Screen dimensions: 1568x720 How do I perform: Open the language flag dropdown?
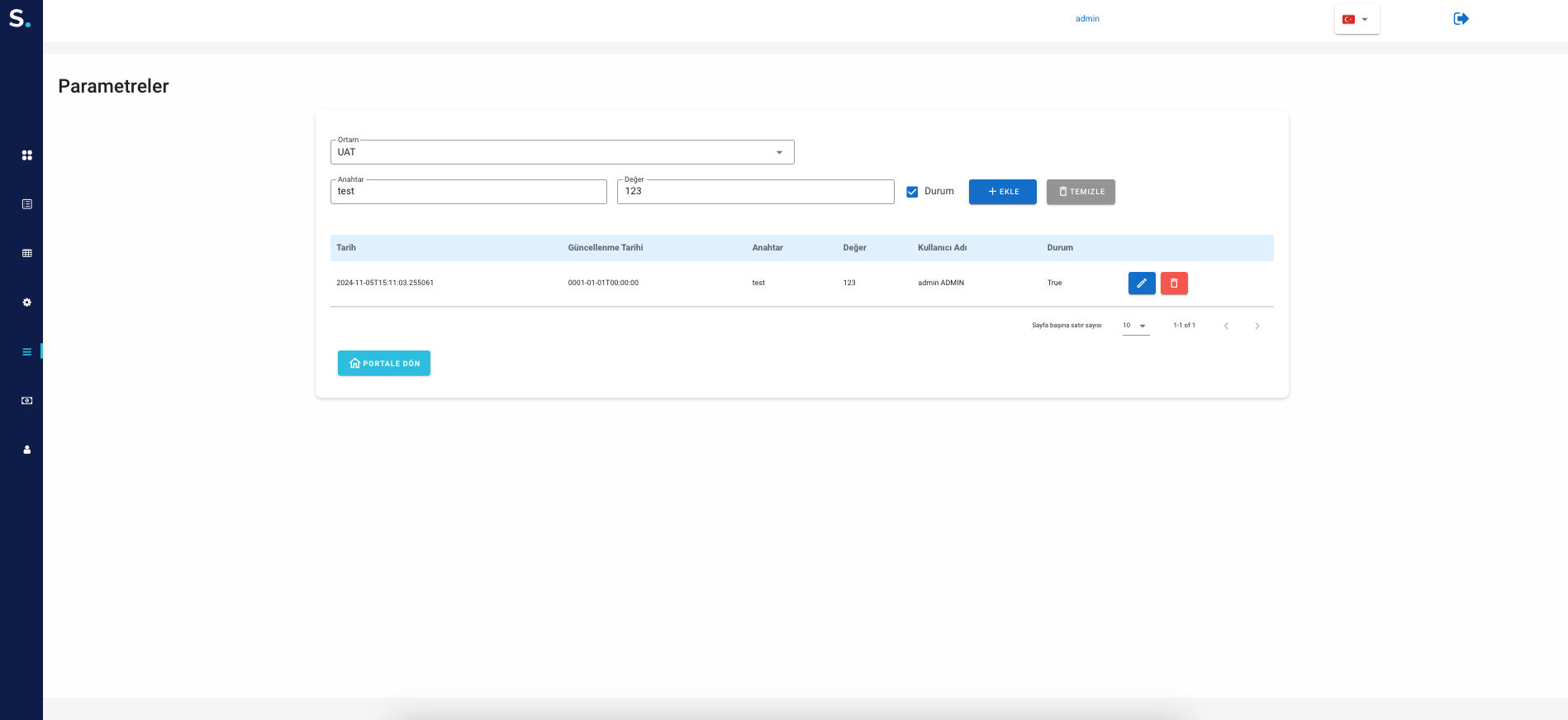(1356, 19)
